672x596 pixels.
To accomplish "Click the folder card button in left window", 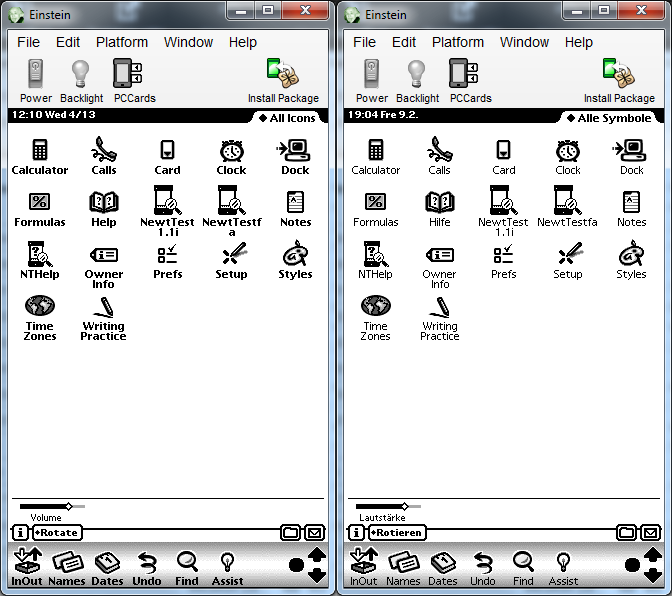I will pos(291,533).
